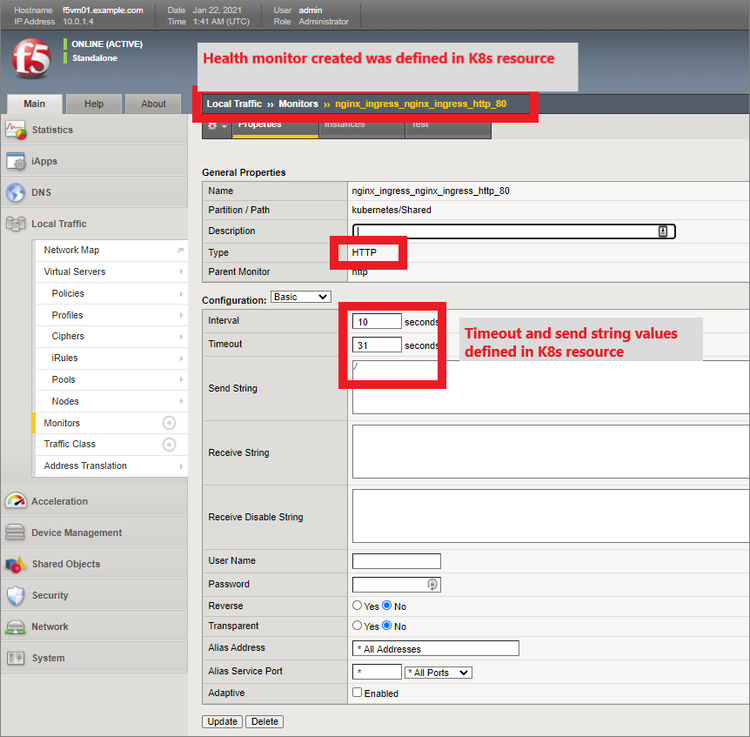Click the Device Management icon
750x737 pixels.
click(x=15, y=532)
